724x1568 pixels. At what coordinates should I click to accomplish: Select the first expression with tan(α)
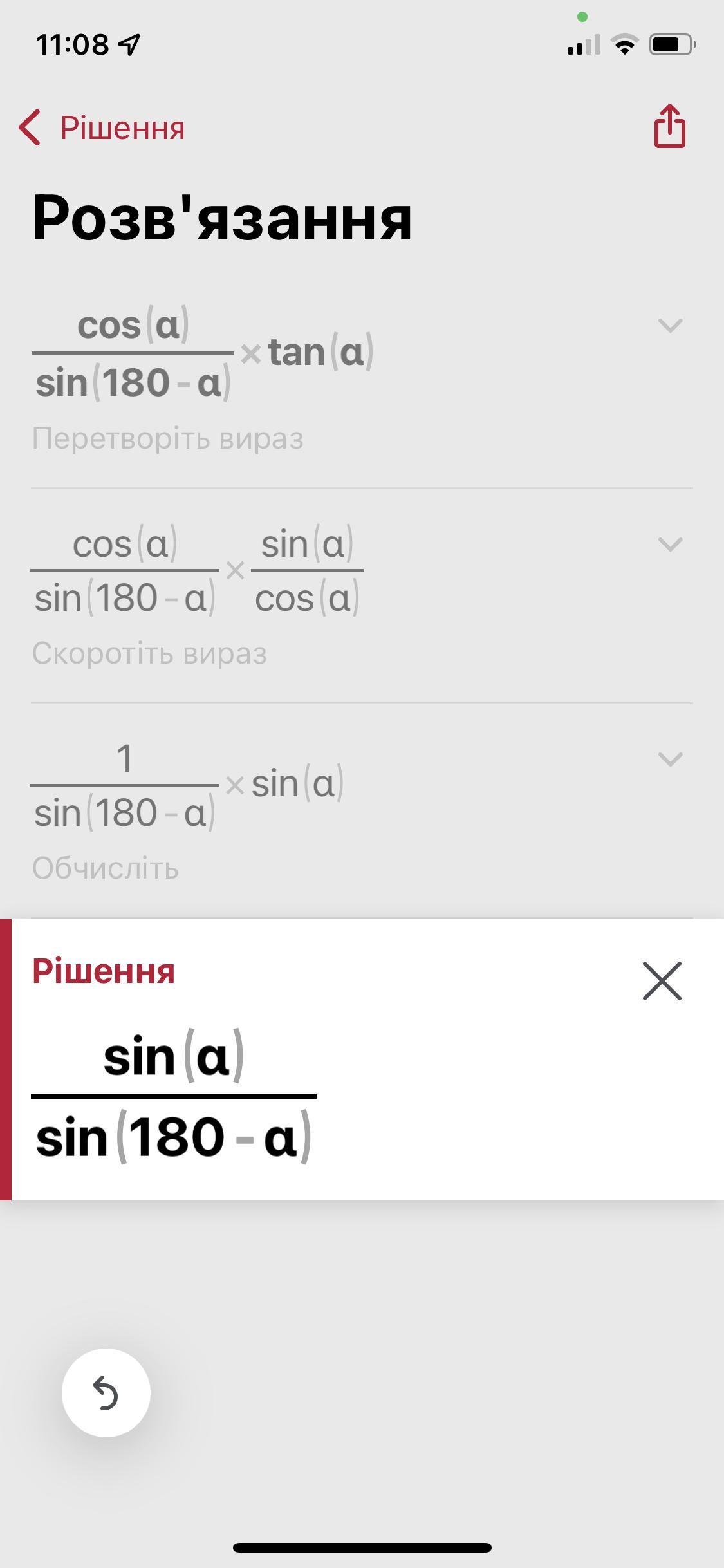203,353
